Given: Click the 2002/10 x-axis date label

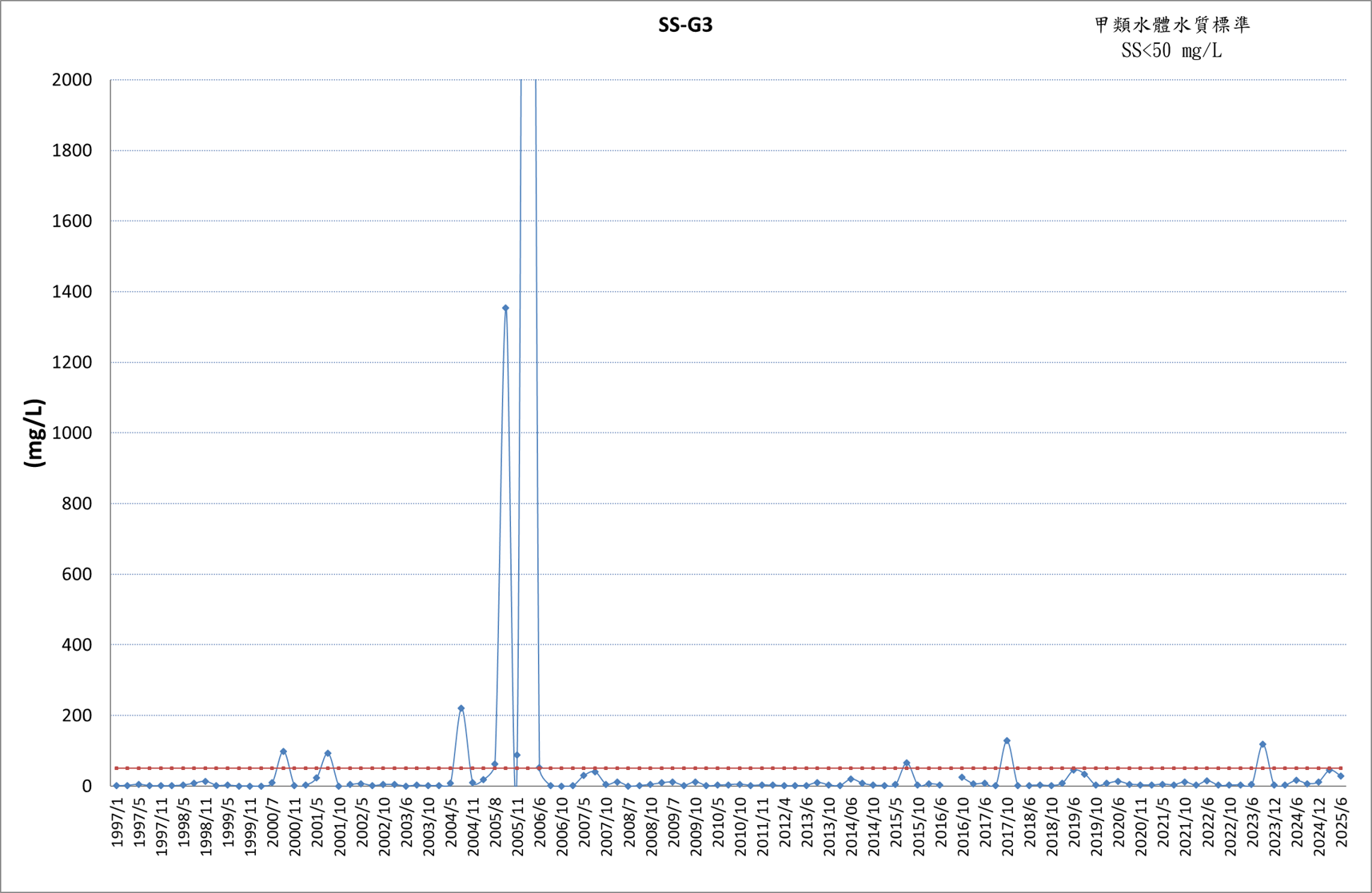Looking at the screenshot, I should tap(385, 826).
